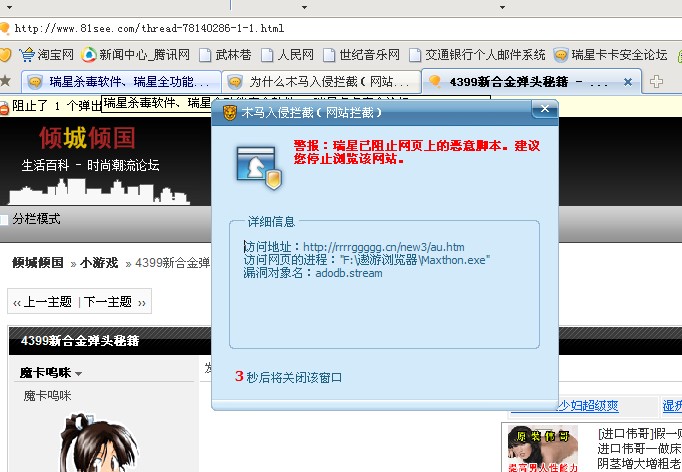
Task: Click the blocked URL rrrrggggg.cn in dialog
Action: coord(384,247)
